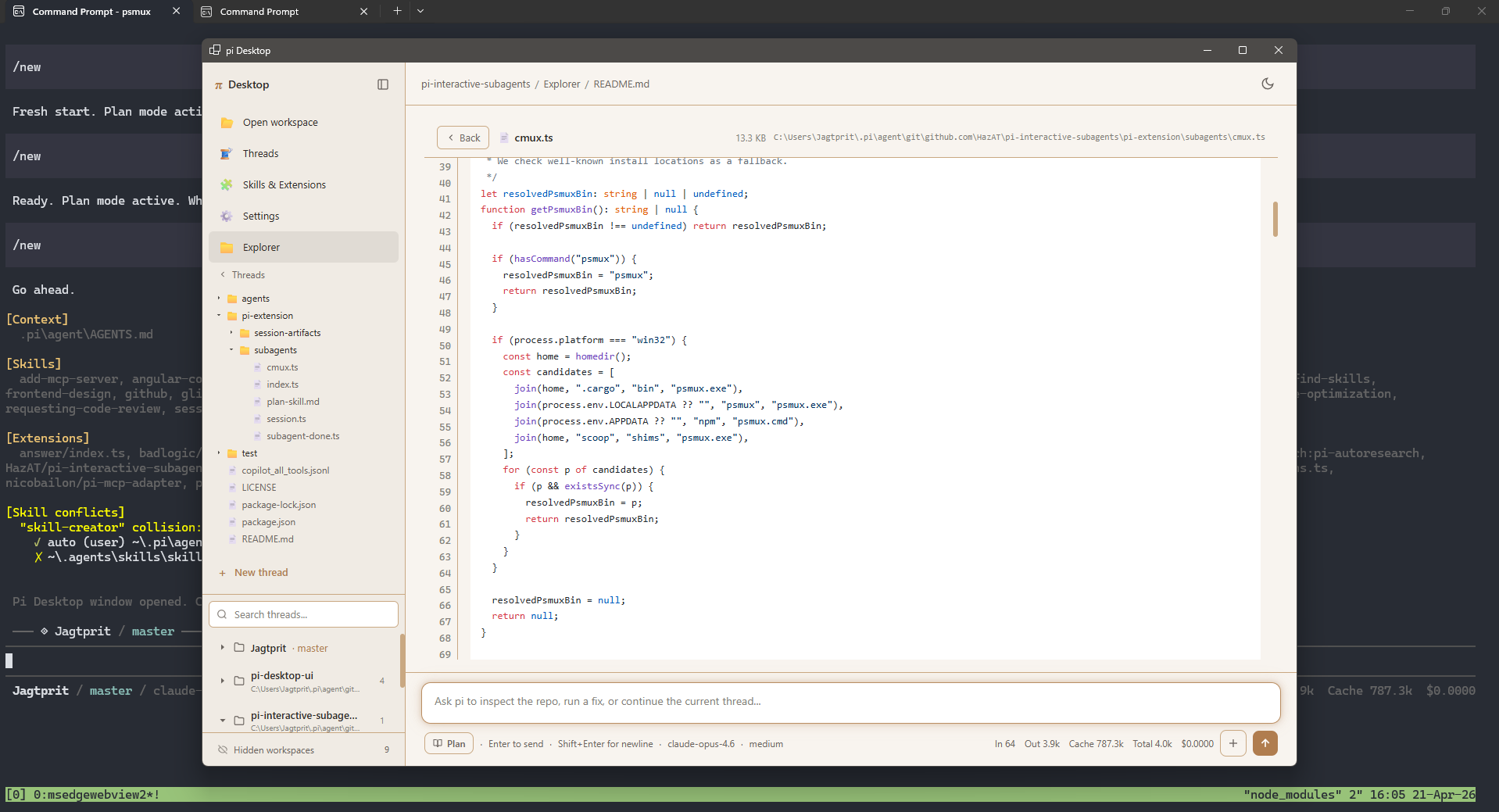Viewport: 1499px width, 812px height.
Task: Open plan-skill.md file
Action: pos(292,402)
